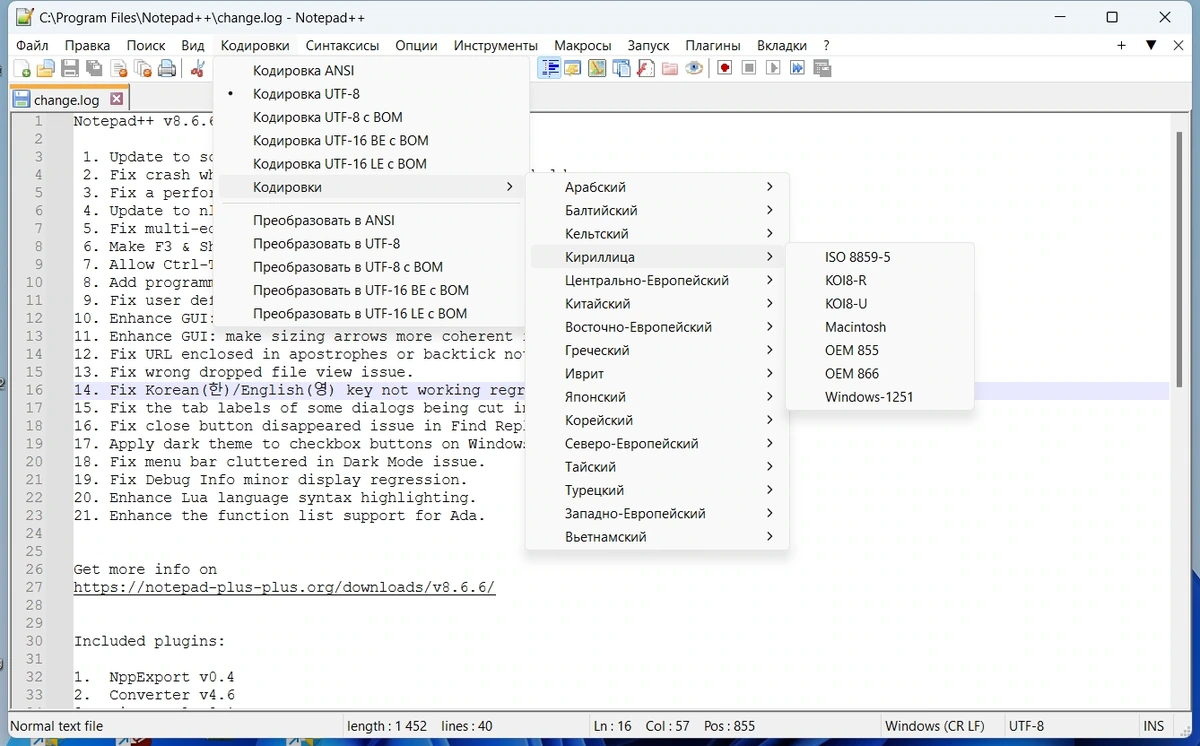Image resolution: width=1200 pixels, height=746 pixels.
Task: Select Кодировка ANSI encoding option
Action: pos(371,71)
